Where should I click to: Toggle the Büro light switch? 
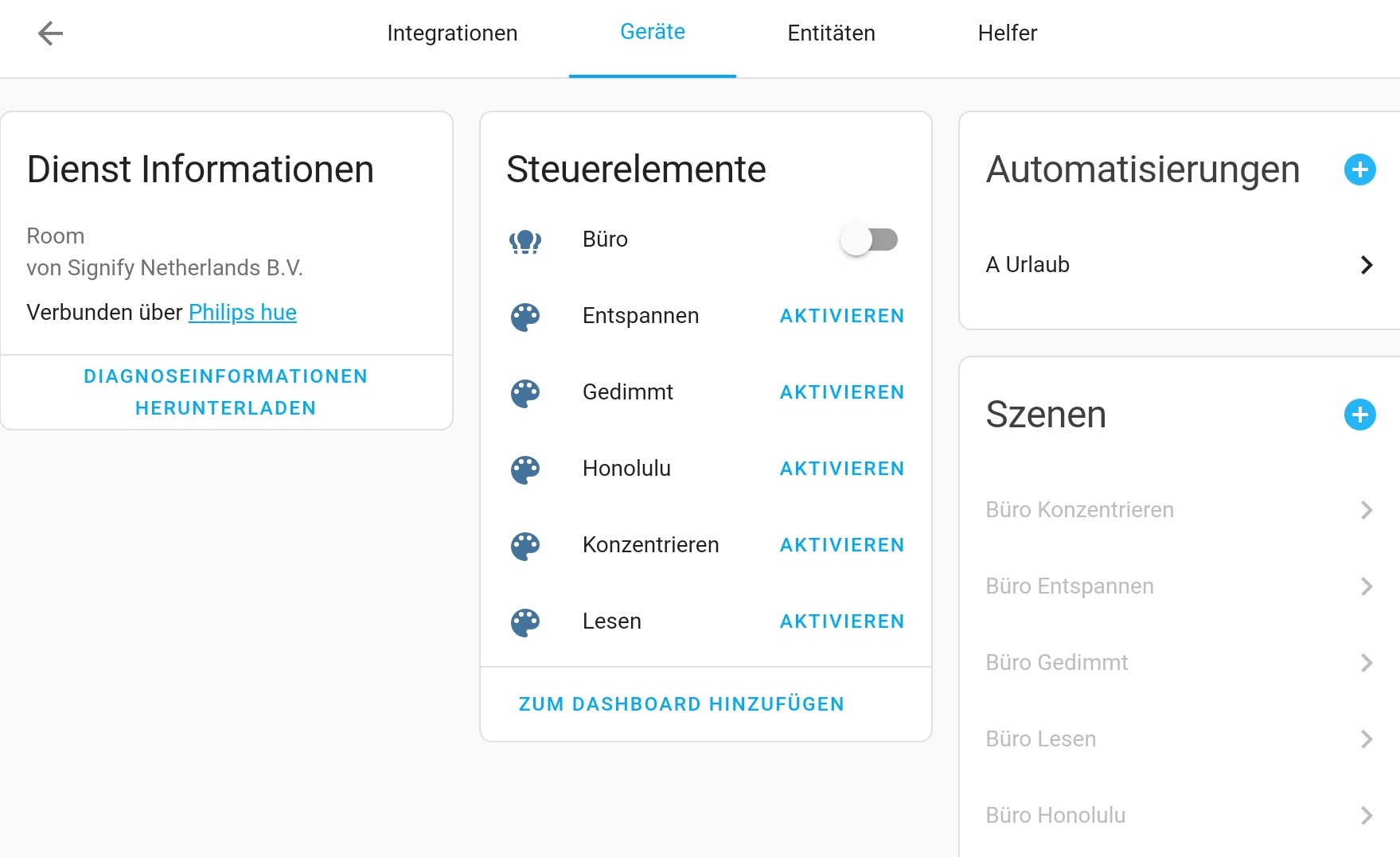click(869, 240)
